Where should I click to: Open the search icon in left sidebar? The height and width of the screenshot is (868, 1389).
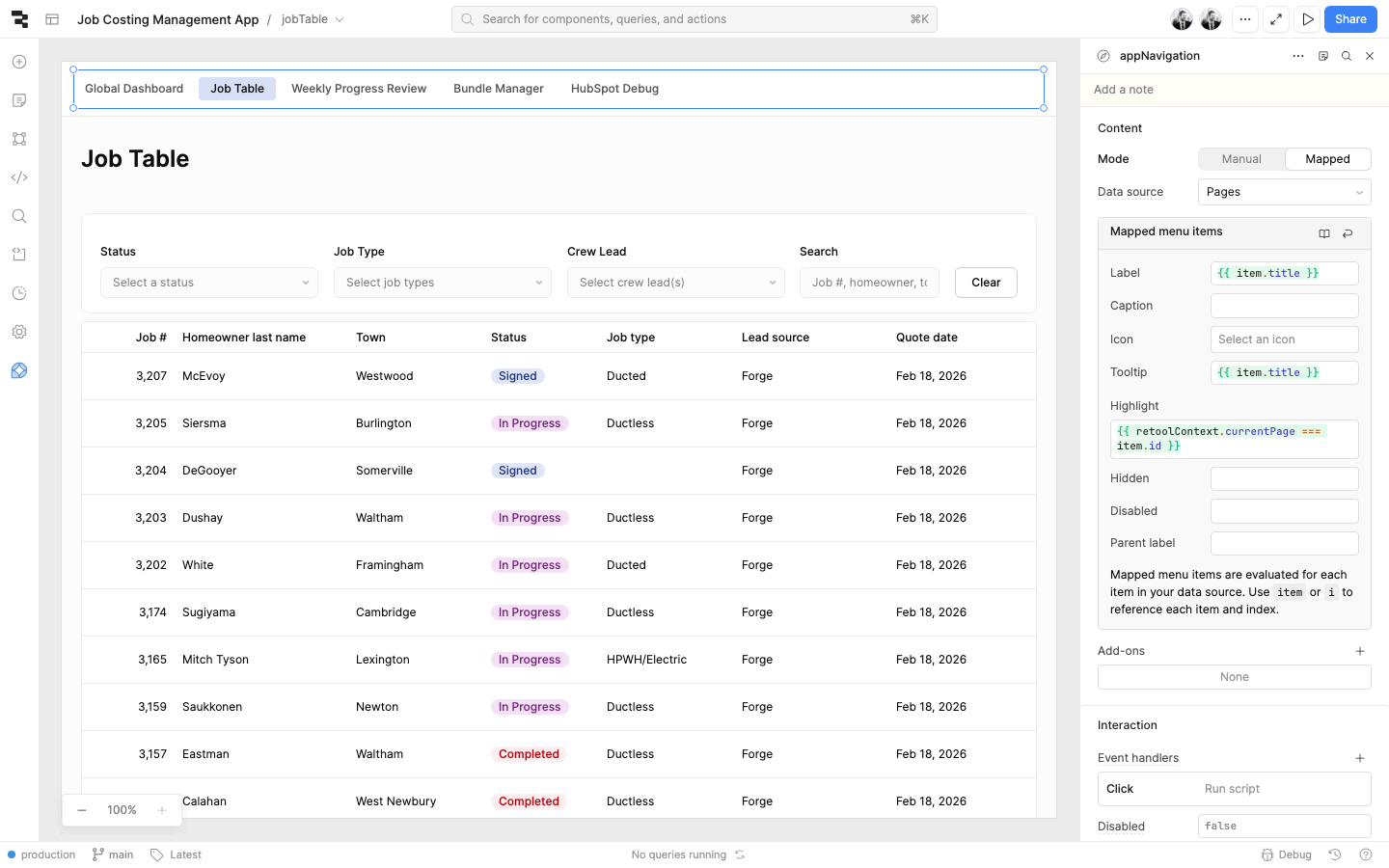[x=19, y=216]
